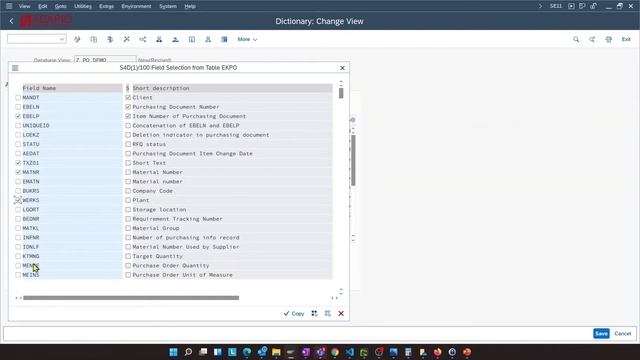This screenshot has height=360, width=640.
Task: Open the command field dropdown arrow
Action: click(62, 39)
